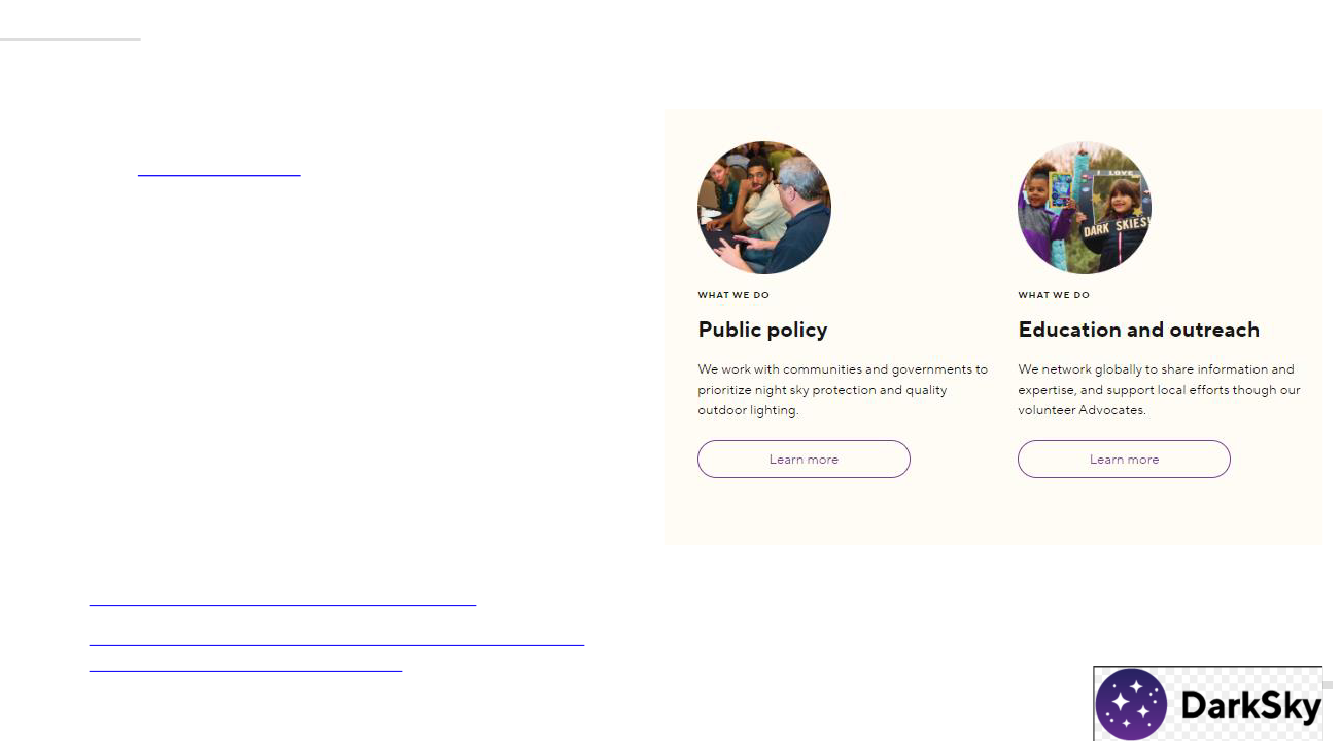Click the DarkSky starry circle logo icon
The image size is (1333, 750).
point(1131,705)
